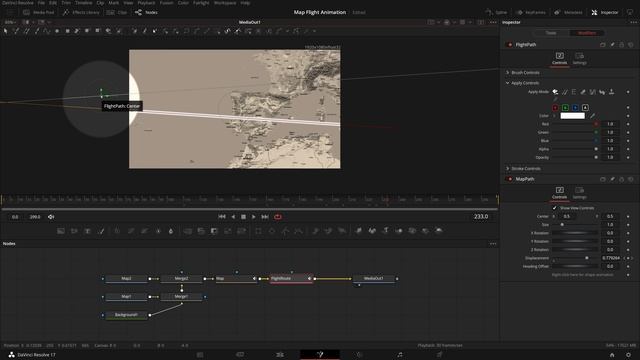This screenshot has height=360, width=640.
Task: Add Paint tool from toolbar
Action: [101, 231]
